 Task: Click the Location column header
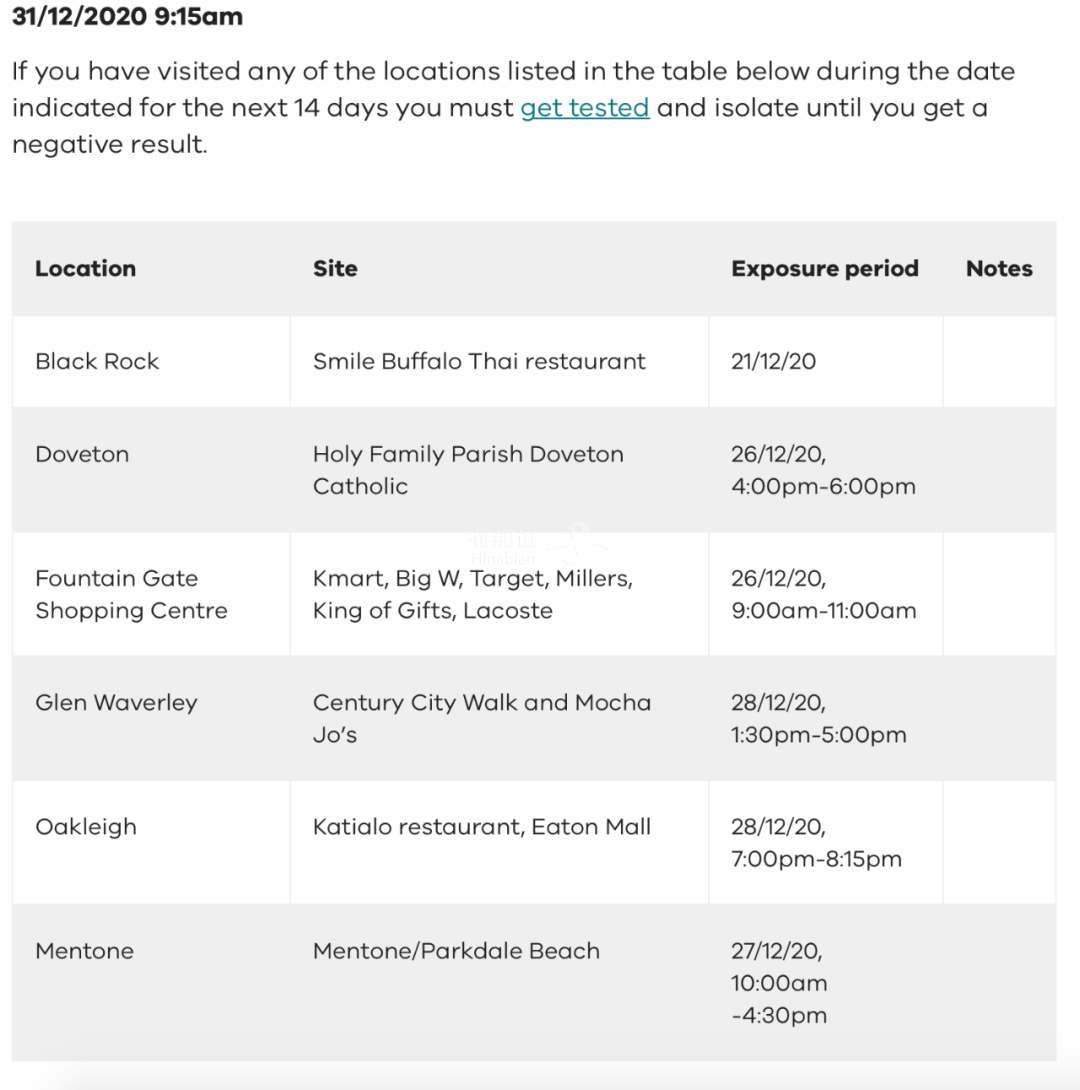click(x=85, y=268)
